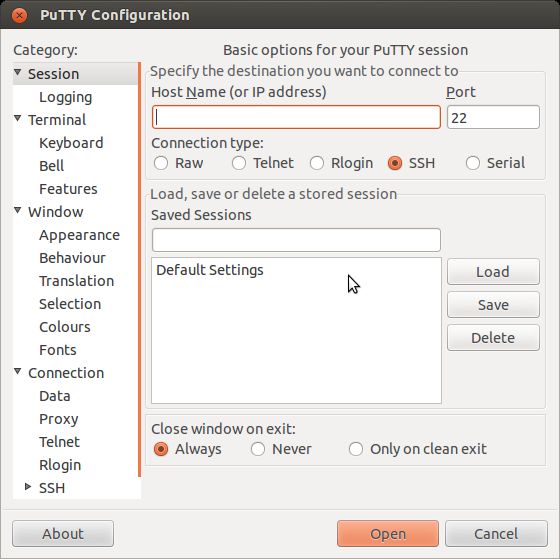The height and width of the screenshot is (559, 560).
Task: Click the Save session button
Action: [x=493, y=305]
